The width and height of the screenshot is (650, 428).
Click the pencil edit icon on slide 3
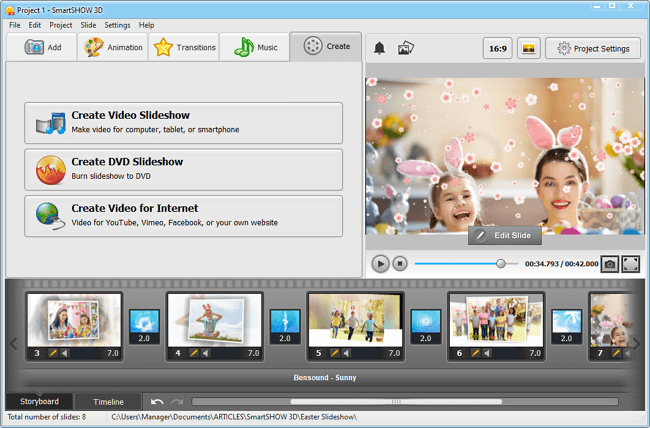[x=53, y=353]
